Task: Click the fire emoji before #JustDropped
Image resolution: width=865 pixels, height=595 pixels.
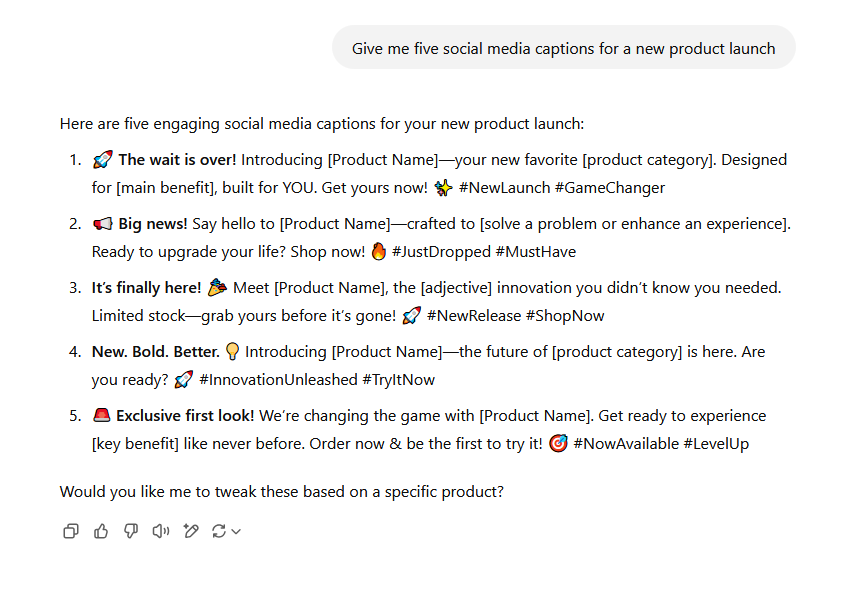Action: pos(378,252)
